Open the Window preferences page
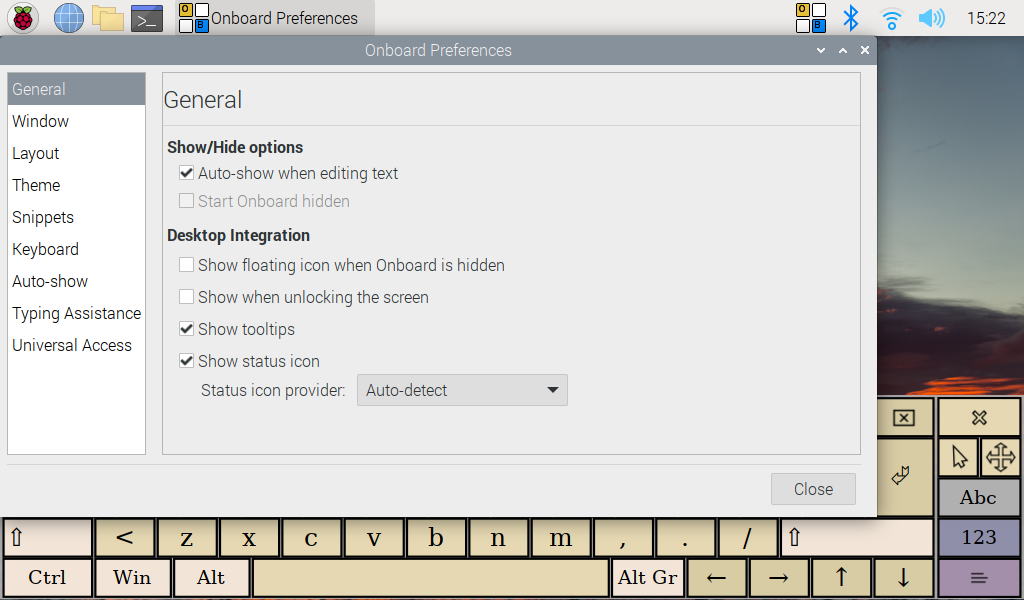The width and height of the screenshot is (1024, 600). (x=76, y=121)
